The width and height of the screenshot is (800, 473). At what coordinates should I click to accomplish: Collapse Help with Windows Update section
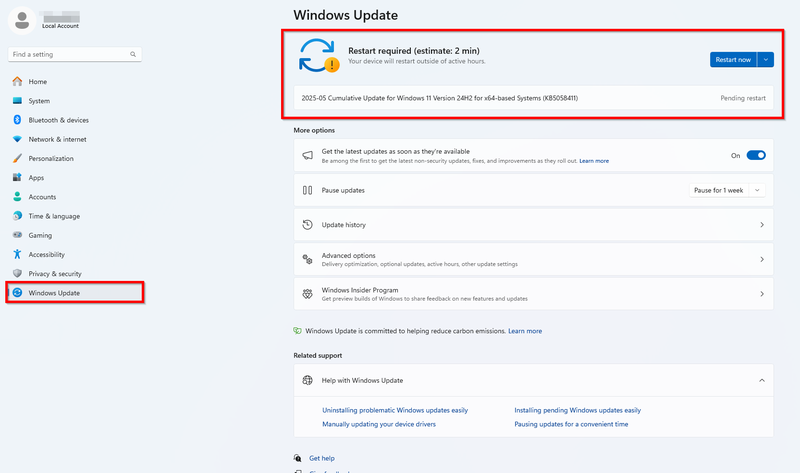click(762, 380)
